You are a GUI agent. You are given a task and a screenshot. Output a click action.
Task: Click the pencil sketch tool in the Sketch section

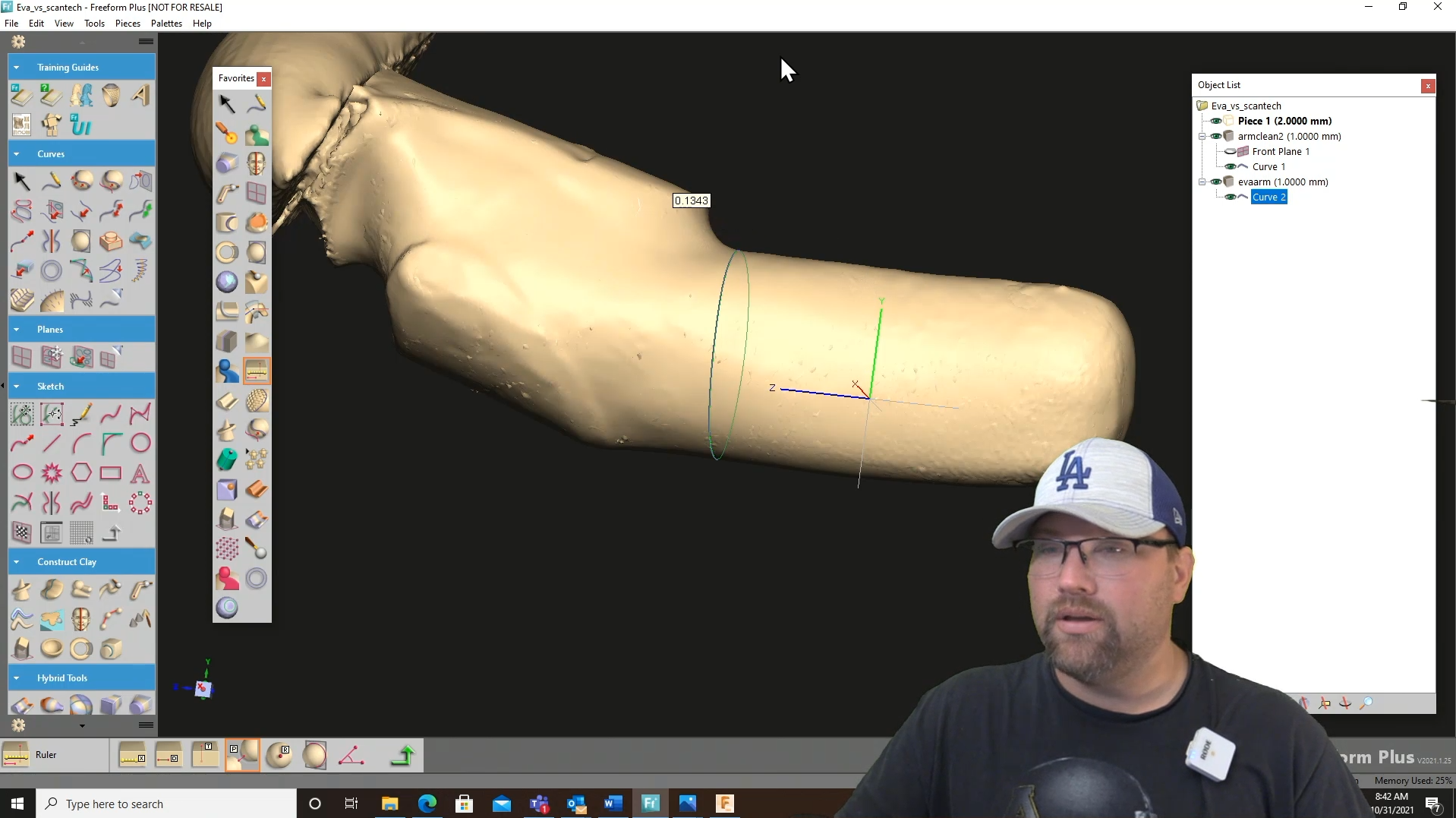[81, 414]
